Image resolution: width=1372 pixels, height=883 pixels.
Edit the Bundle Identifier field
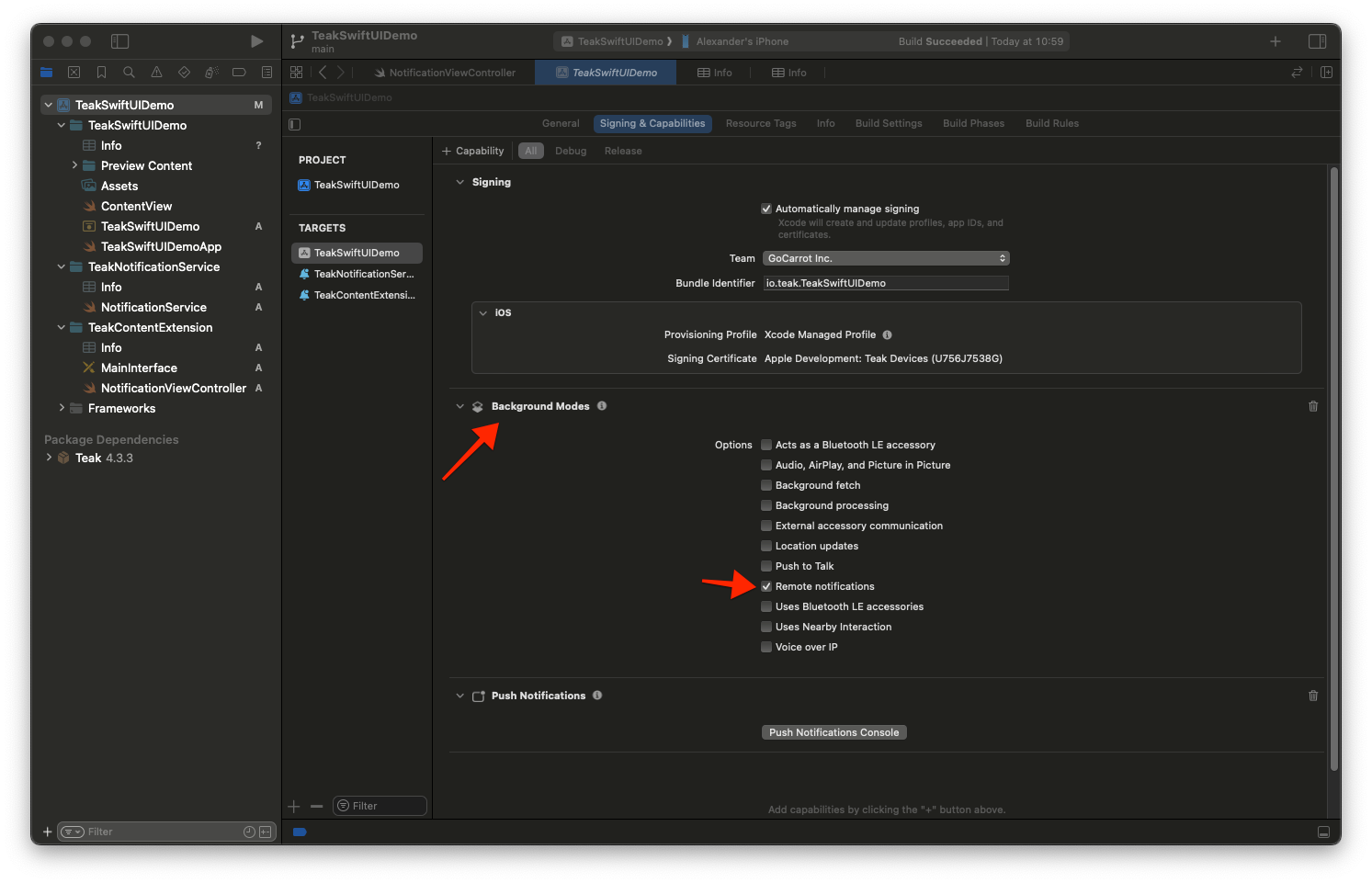coord(886,283)
